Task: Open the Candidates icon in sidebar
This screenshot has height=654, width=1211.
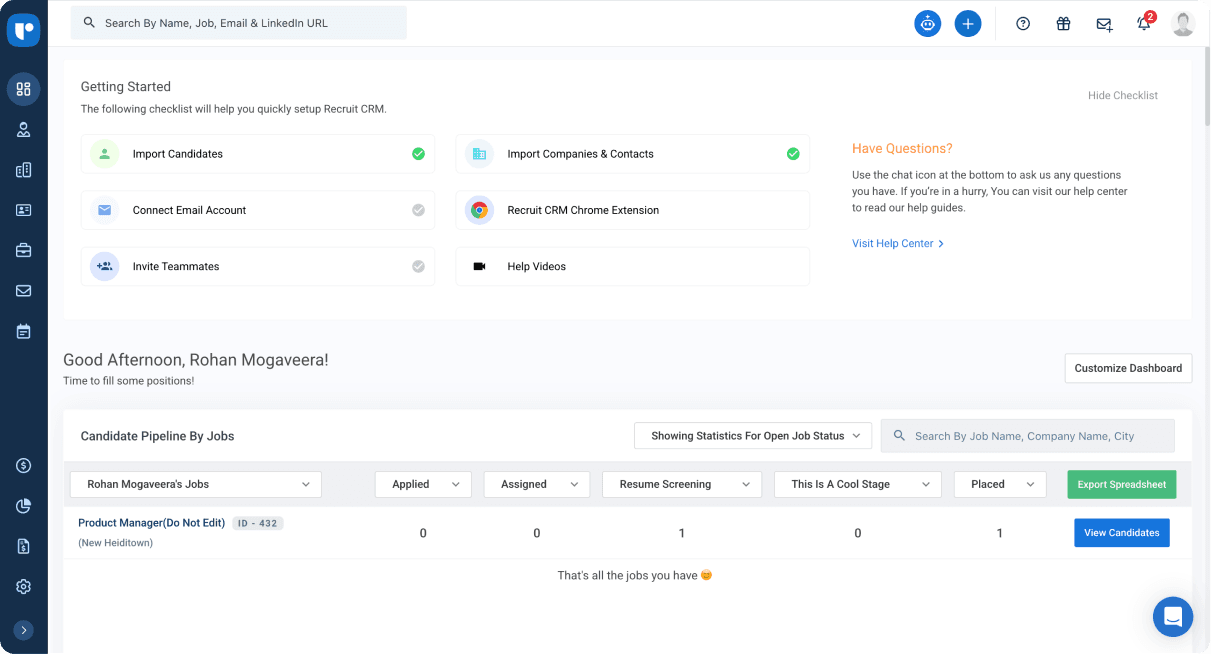Action: click(23, 130)
